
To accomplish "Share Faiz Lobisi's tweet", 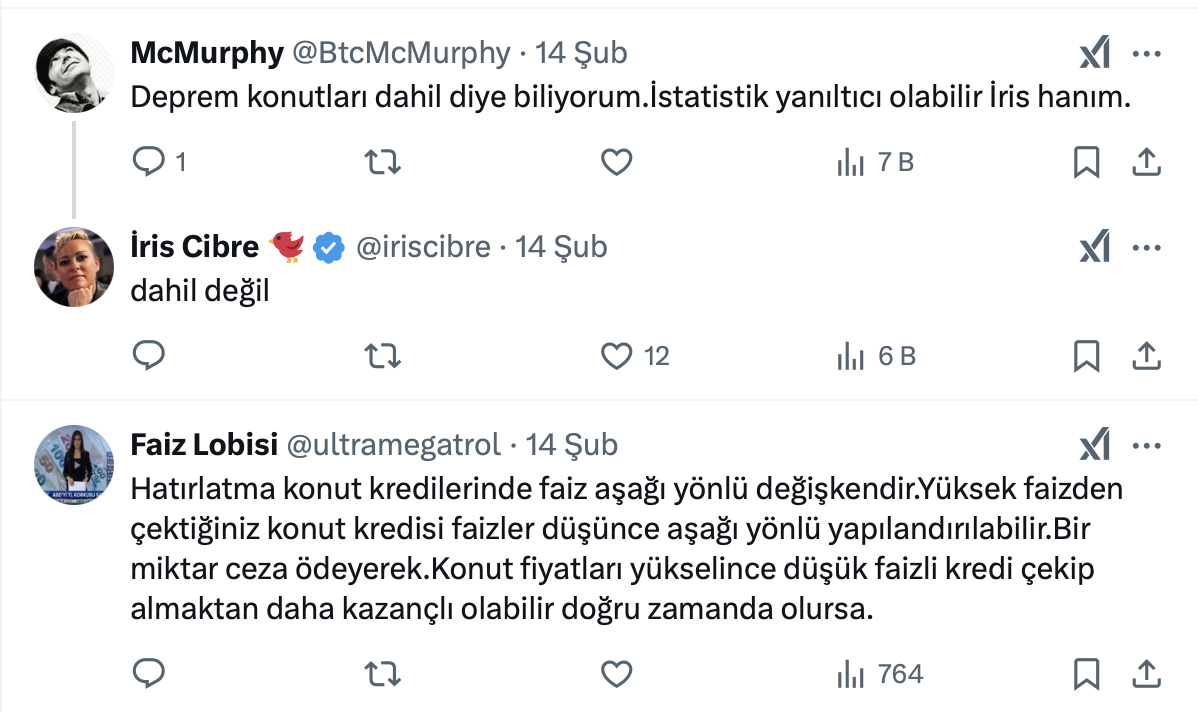I will (1146, 675).
